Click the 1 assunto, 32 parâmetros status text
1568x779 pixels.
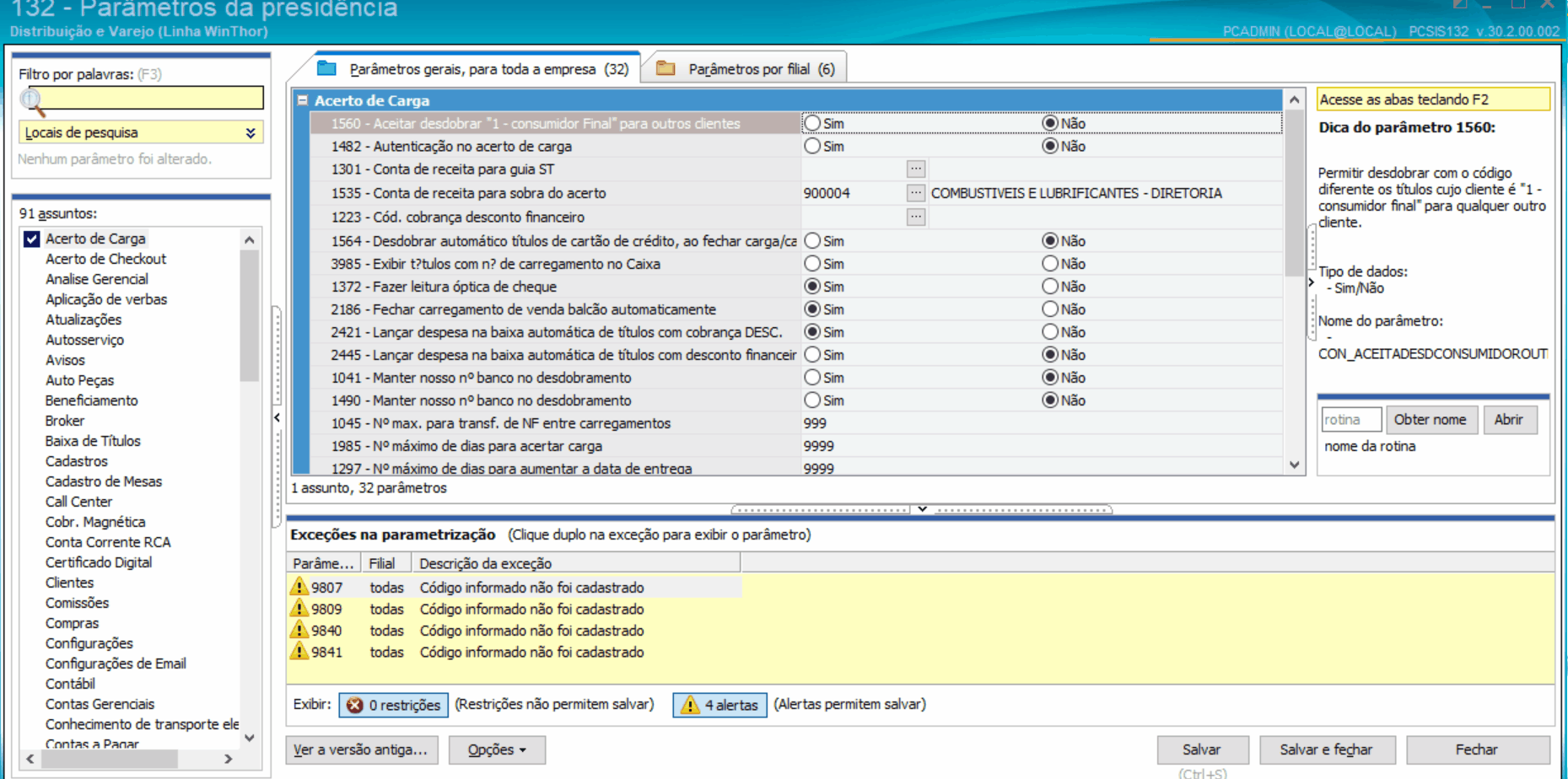tap(369, 488)
